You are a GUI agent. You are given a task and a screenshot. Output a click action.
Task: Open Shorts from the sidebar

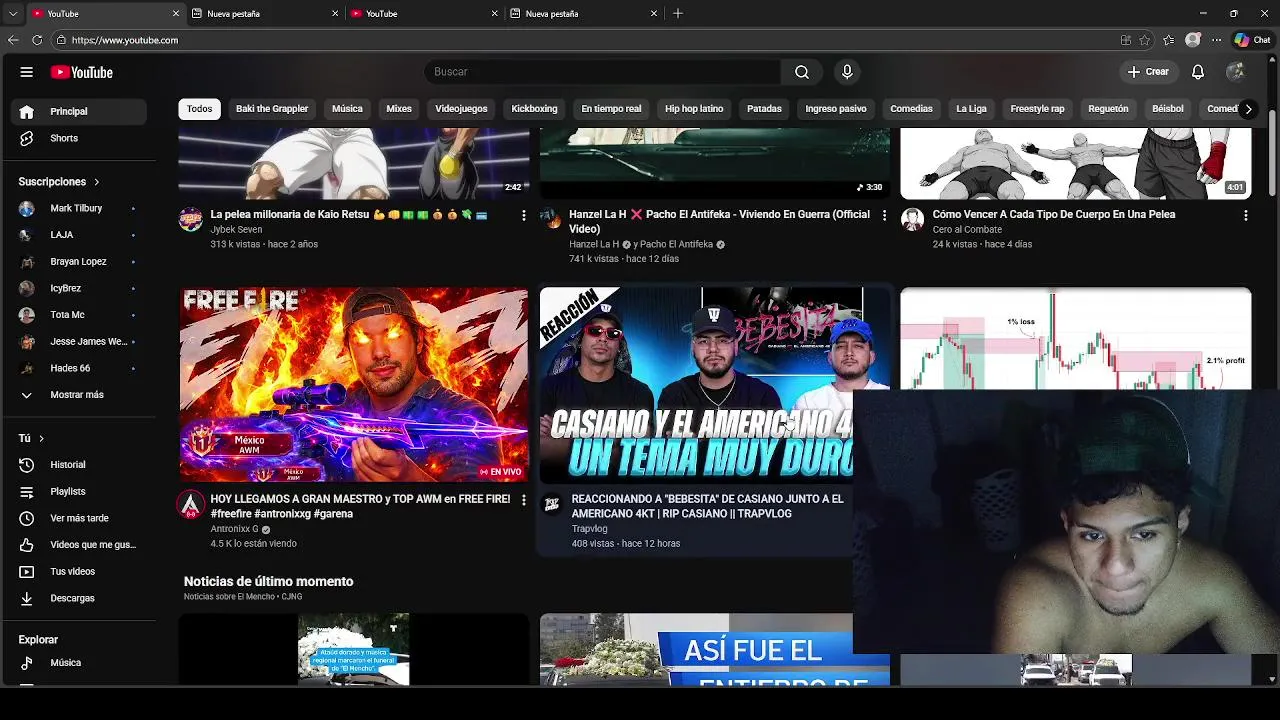click(79, 138)
